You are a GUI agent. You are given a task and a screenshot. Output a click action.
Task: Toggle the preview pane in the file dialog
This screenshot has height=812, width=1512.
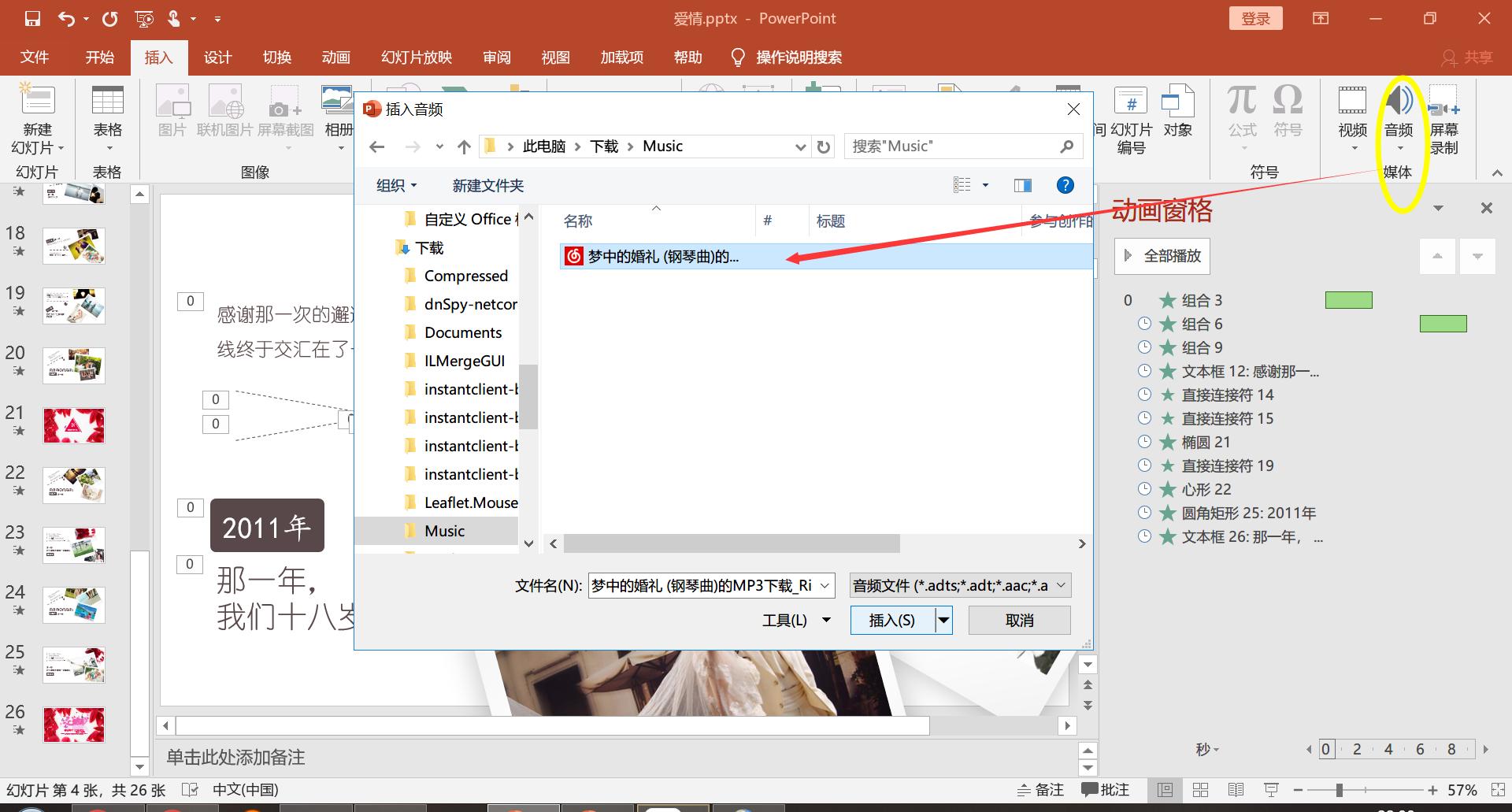point(1023,185)
